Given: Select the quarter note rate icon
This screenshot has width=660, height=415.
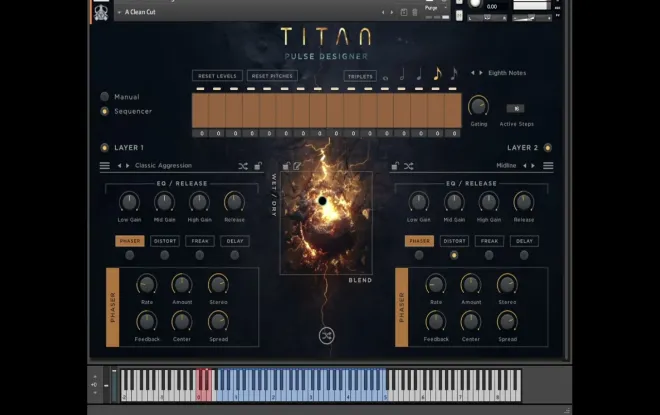Looking at the screenshot, I should (419, 74).
